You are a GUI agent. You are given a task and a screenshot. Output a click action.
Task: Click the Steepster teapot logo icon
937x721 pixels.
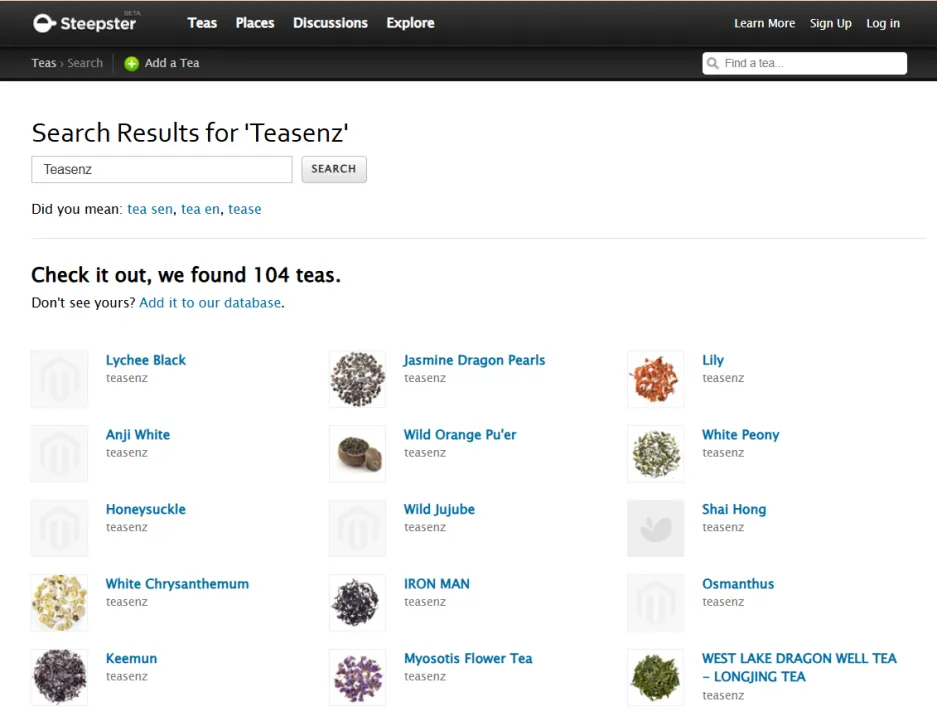coord(44,23)
